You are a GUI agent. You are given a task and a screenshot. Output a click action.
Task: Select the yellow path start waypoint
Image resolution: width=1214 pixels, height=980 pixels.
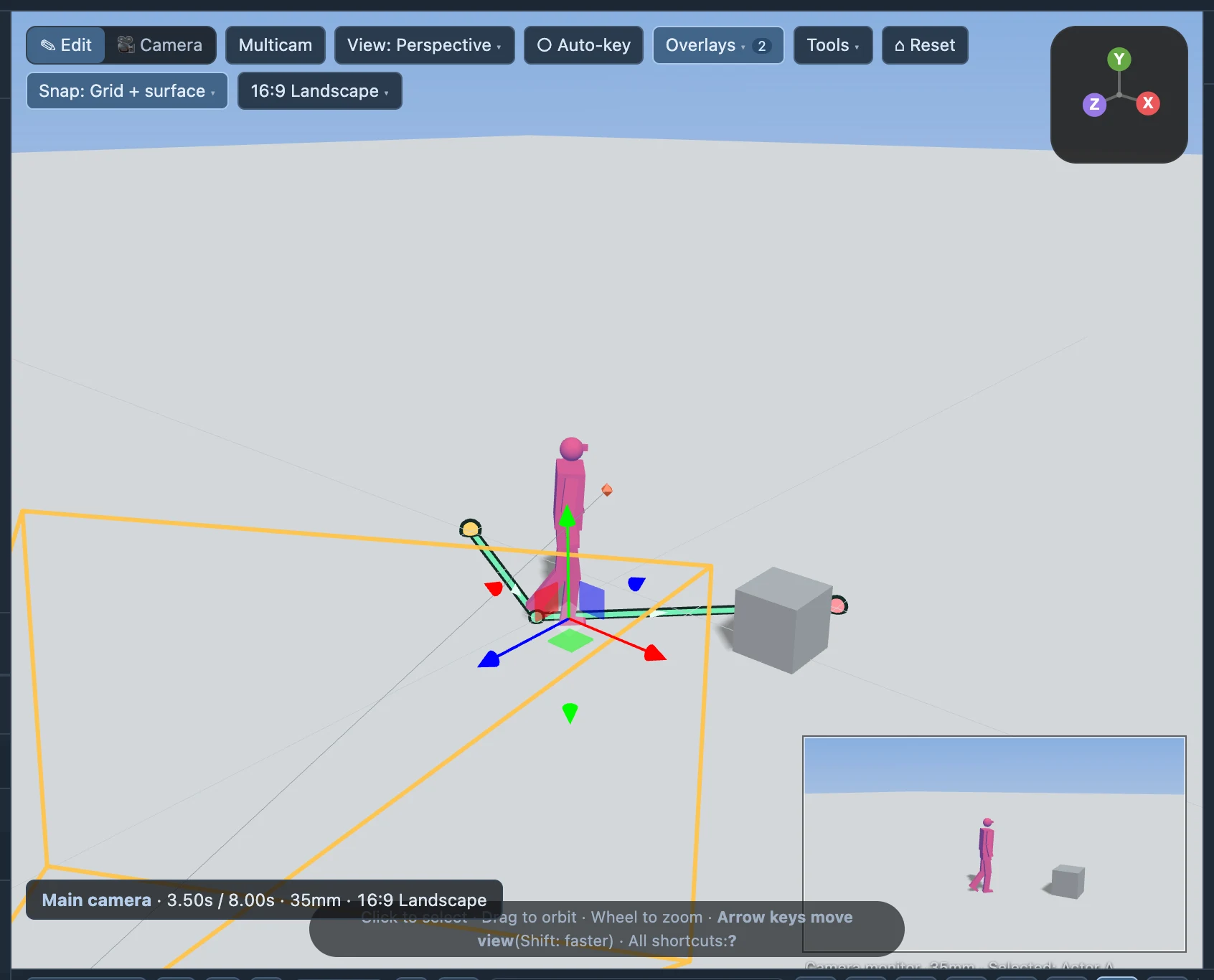[470, 529]
